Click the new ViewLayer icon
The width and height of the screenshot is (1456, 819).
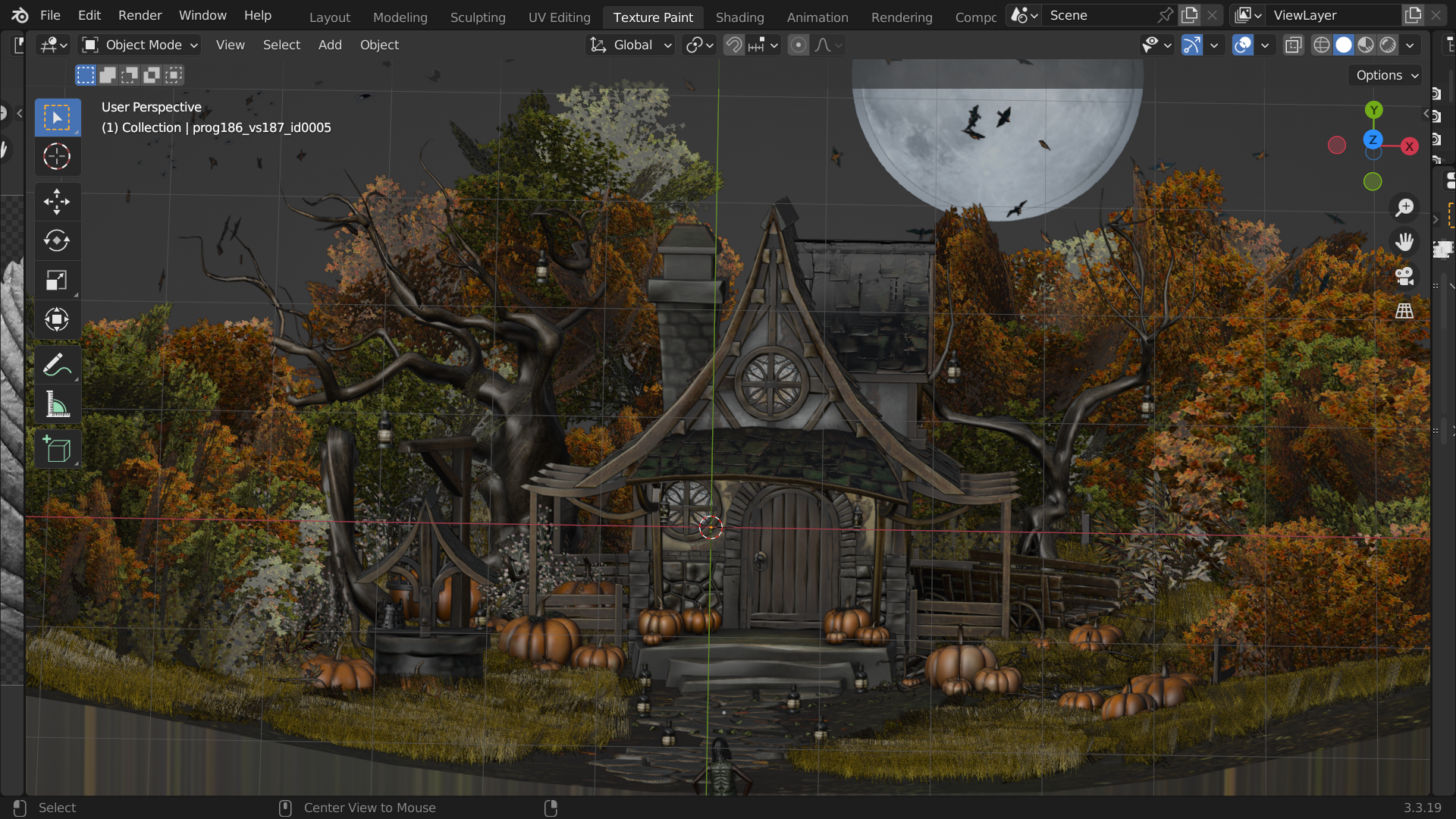[x=1414, y=15]
